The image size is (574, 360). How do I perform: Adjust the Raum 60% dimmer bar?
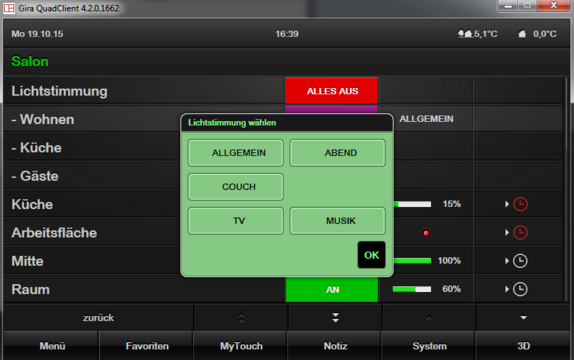point(412,289)
